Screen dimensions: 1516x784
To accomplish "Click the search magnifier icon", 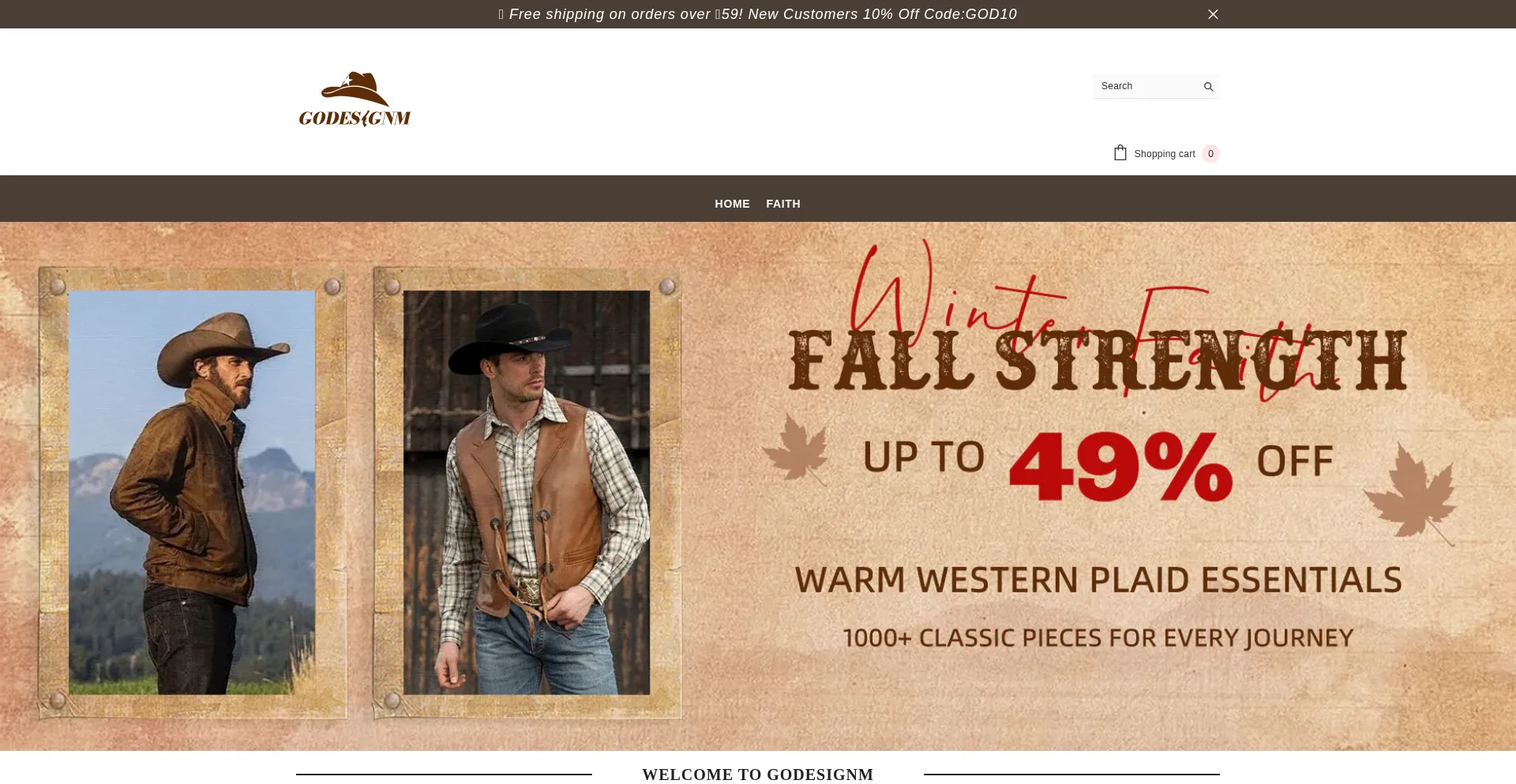I will 1208,87.
